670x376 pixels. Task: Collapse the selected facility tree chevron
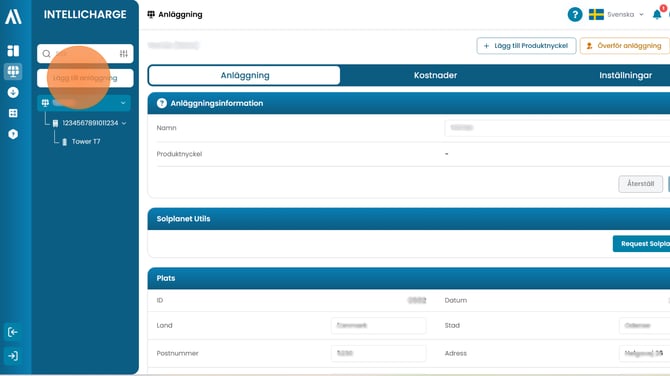point(123,103)
